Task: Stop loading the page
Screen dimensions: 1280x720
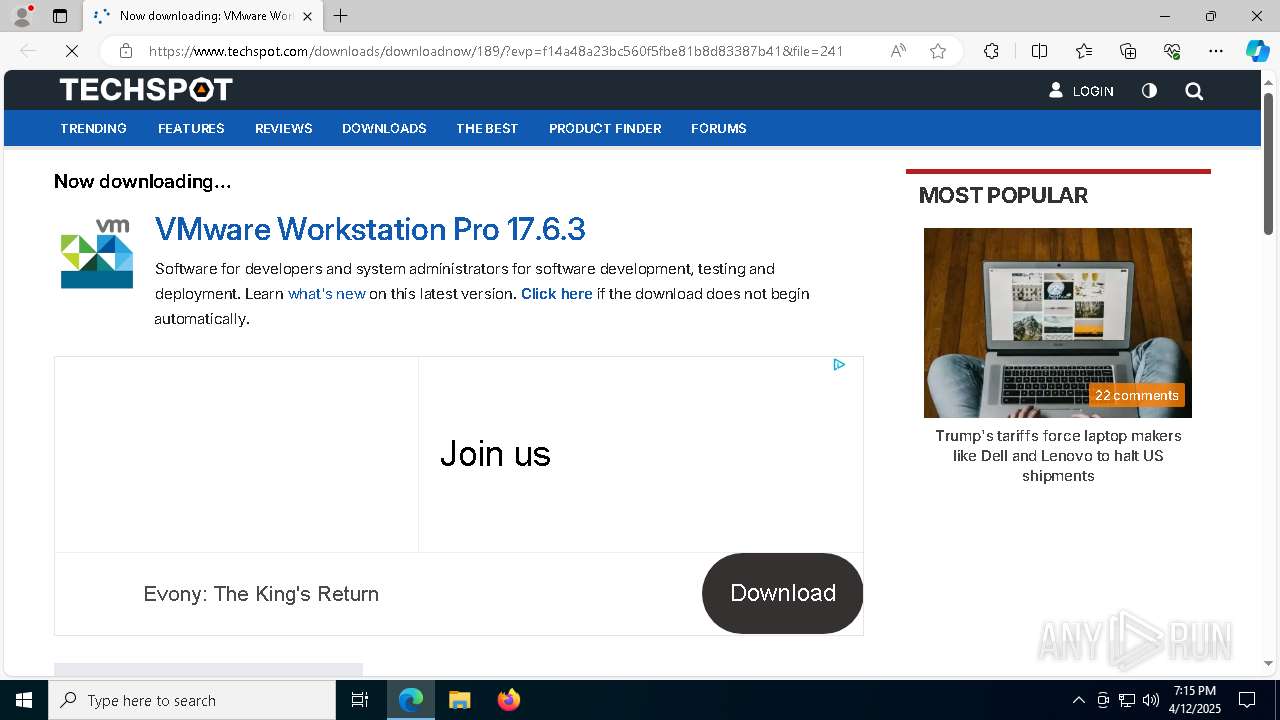Action: tap(71, 51)
